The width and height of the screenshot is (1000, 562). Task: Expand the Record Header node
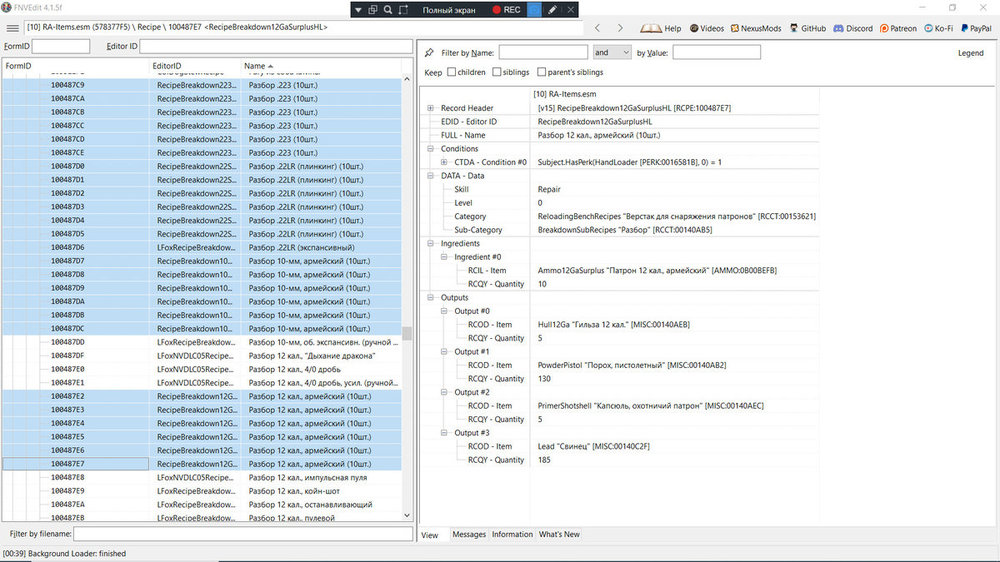430,108
